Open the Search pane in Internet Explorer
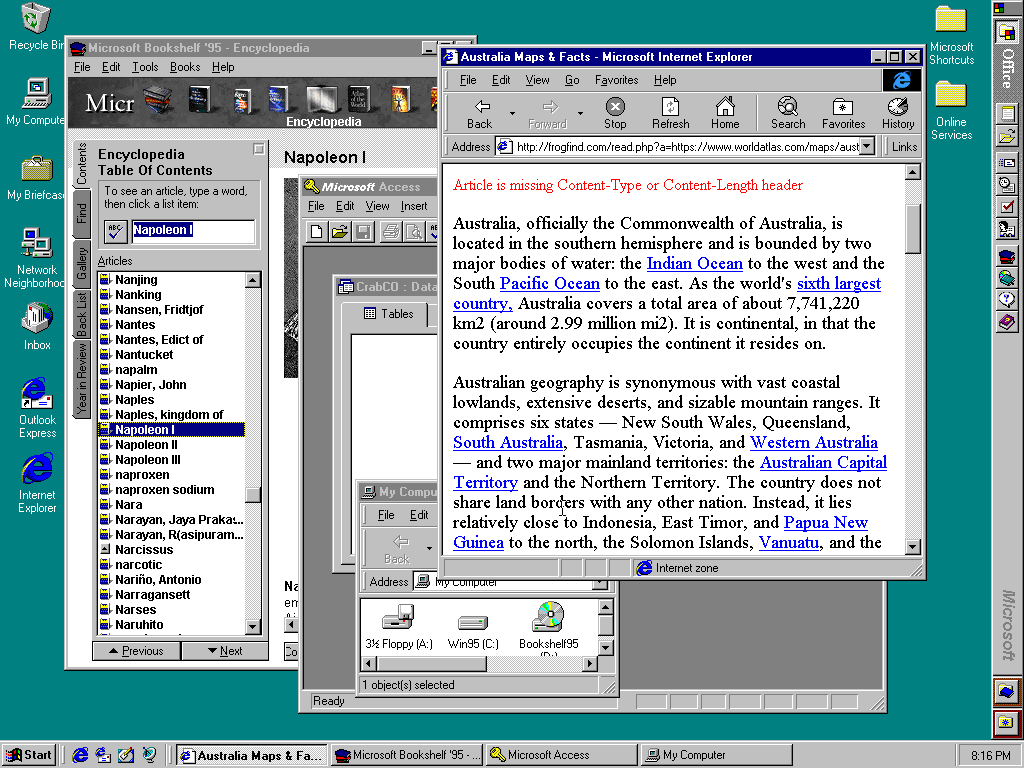This screenshot has width=1024, height=768. pyautogui.click(x=788, y=113)
